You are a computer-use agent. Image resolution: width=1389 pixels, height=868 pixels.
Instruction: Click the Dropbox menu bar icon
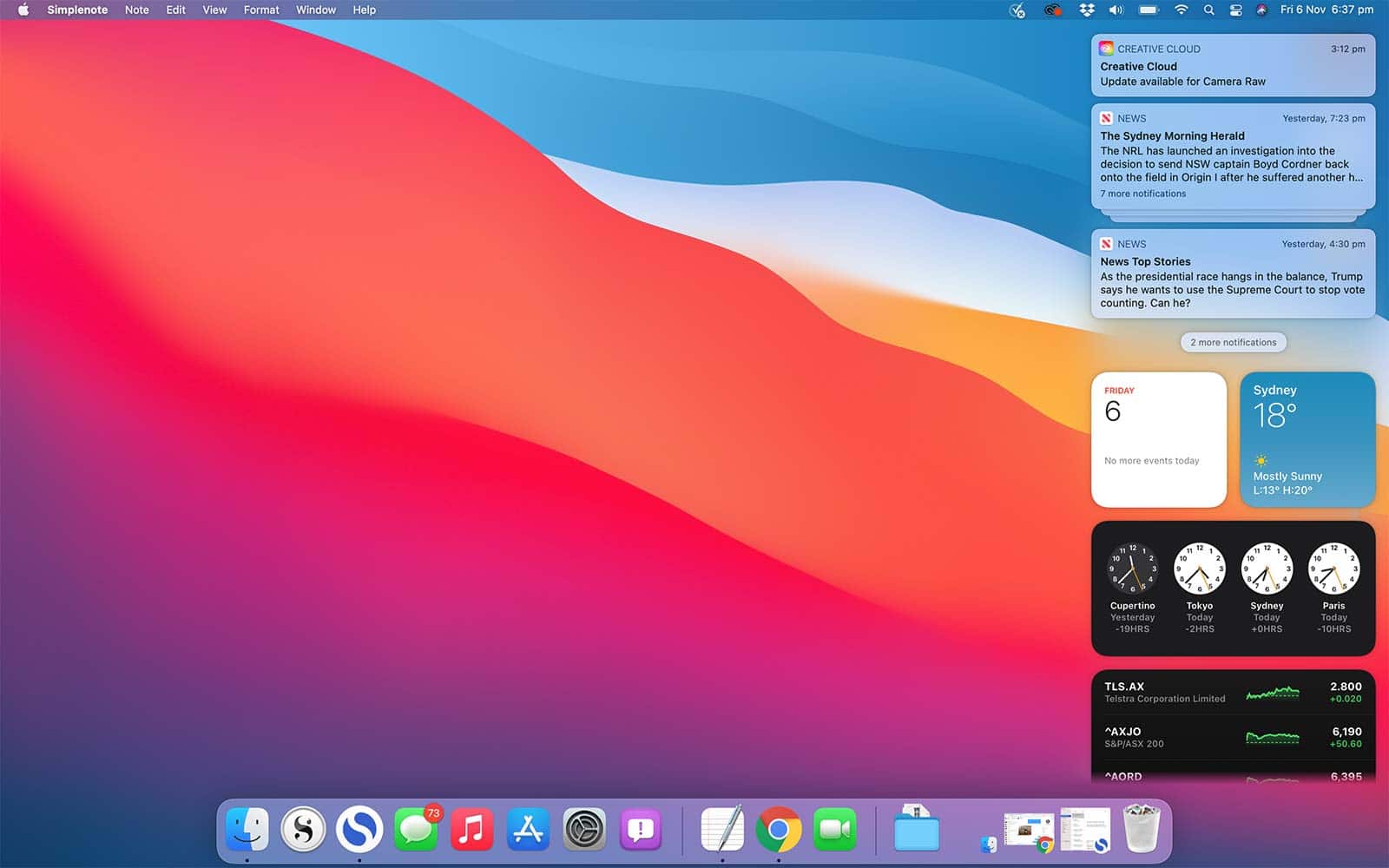(1087, 10)
